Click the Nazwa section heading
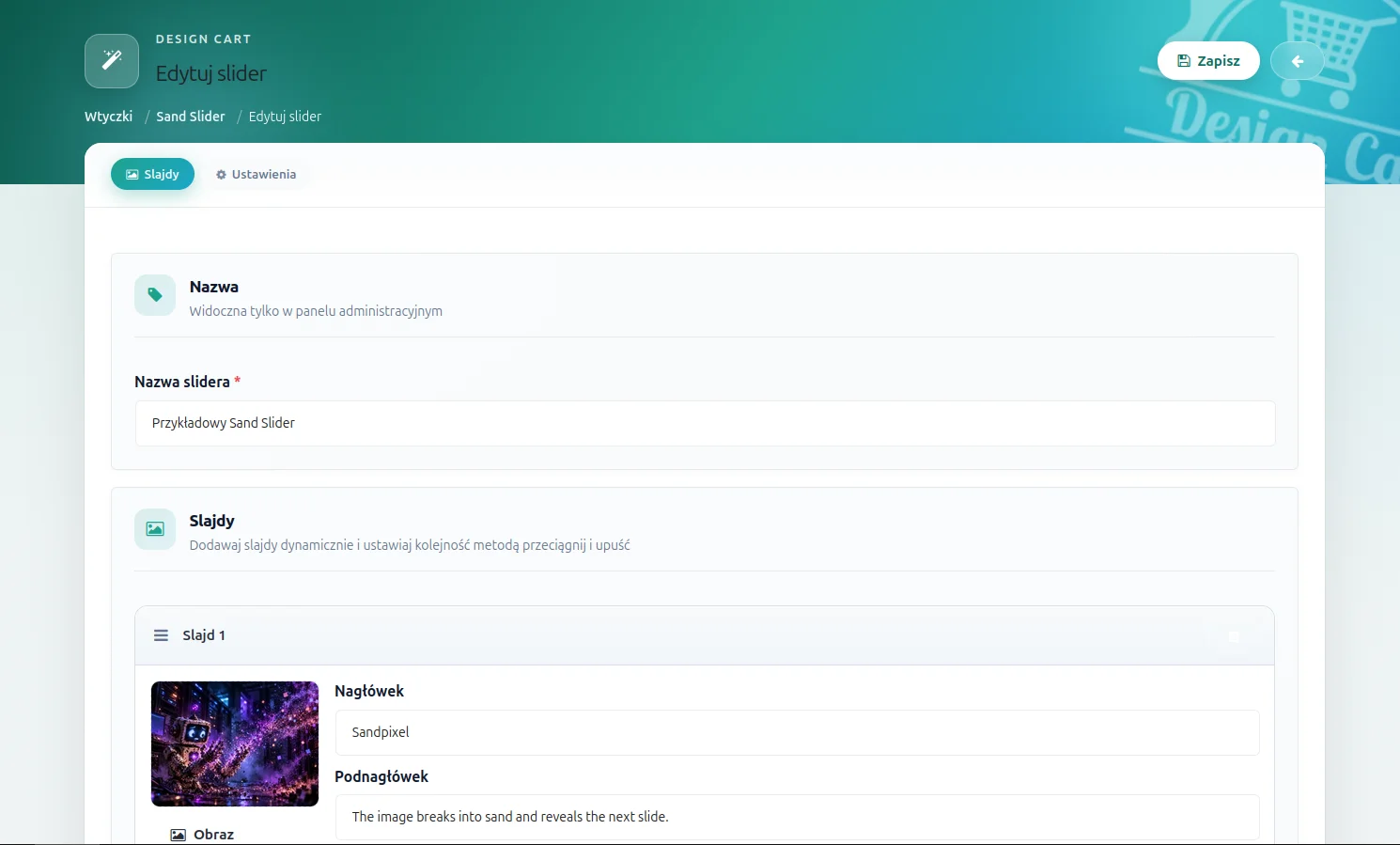Image resolution: width=1400 pixels, height=845 pixels. [x=214, y=287]
